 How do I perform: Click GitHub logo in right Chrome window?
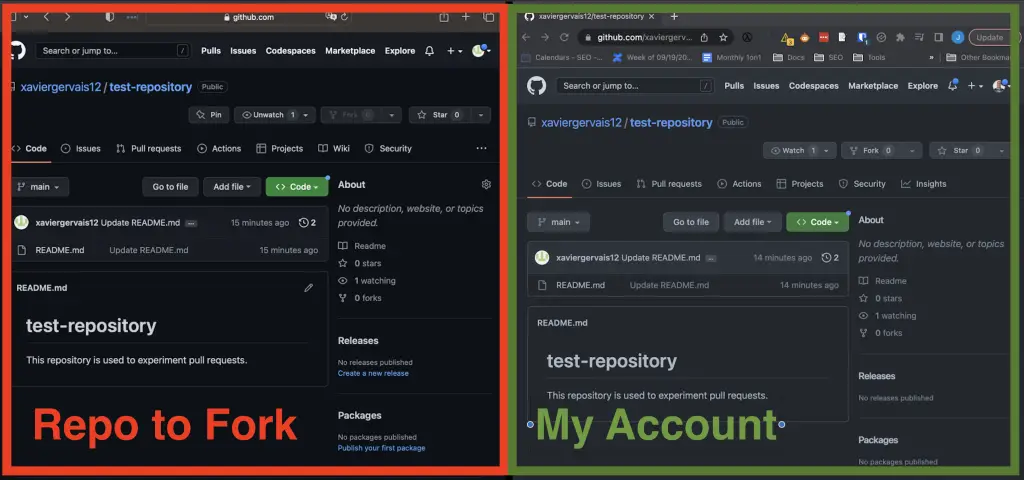point(536,86)
